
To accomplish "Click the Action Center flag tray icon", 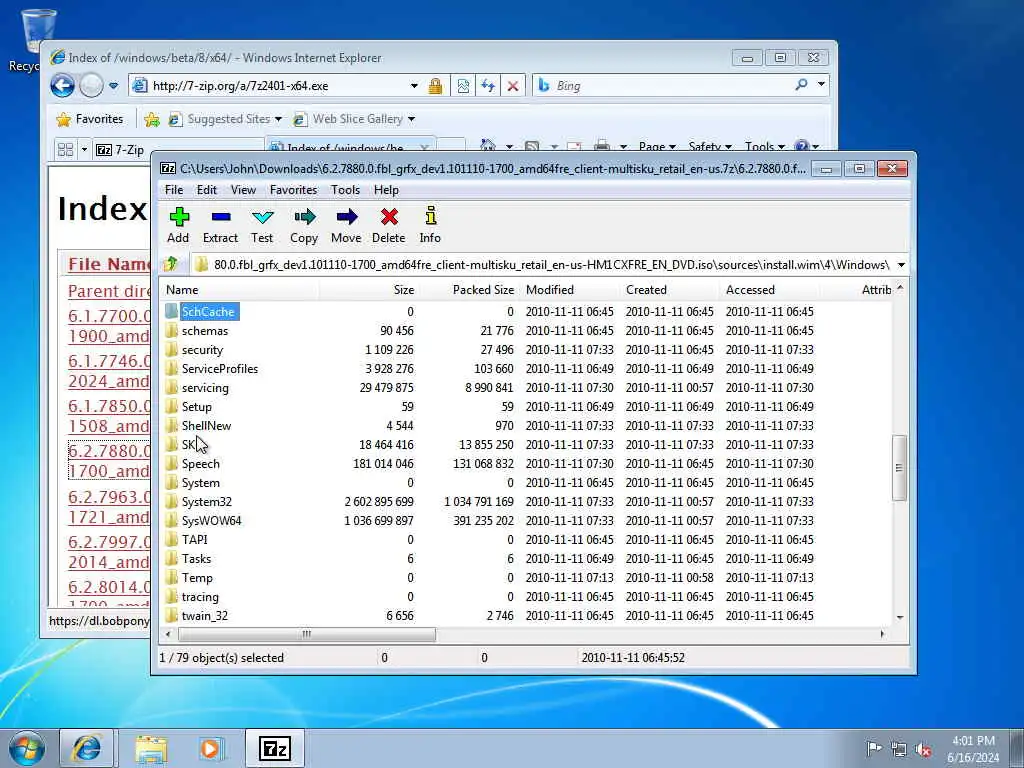I will [x=874, y=748].
